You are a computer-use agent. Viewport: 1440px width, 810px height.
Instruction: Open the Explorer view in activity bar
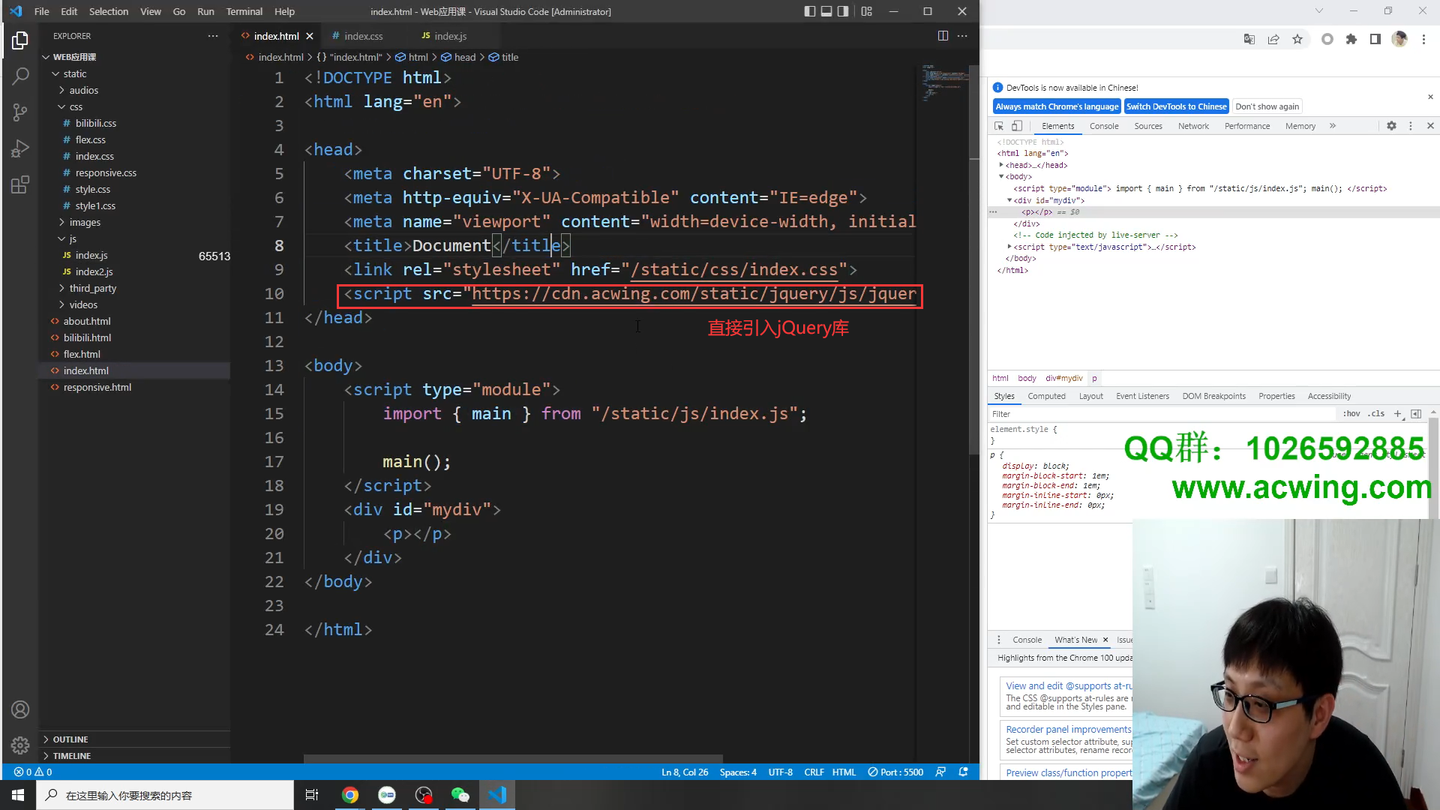(20, 41)
